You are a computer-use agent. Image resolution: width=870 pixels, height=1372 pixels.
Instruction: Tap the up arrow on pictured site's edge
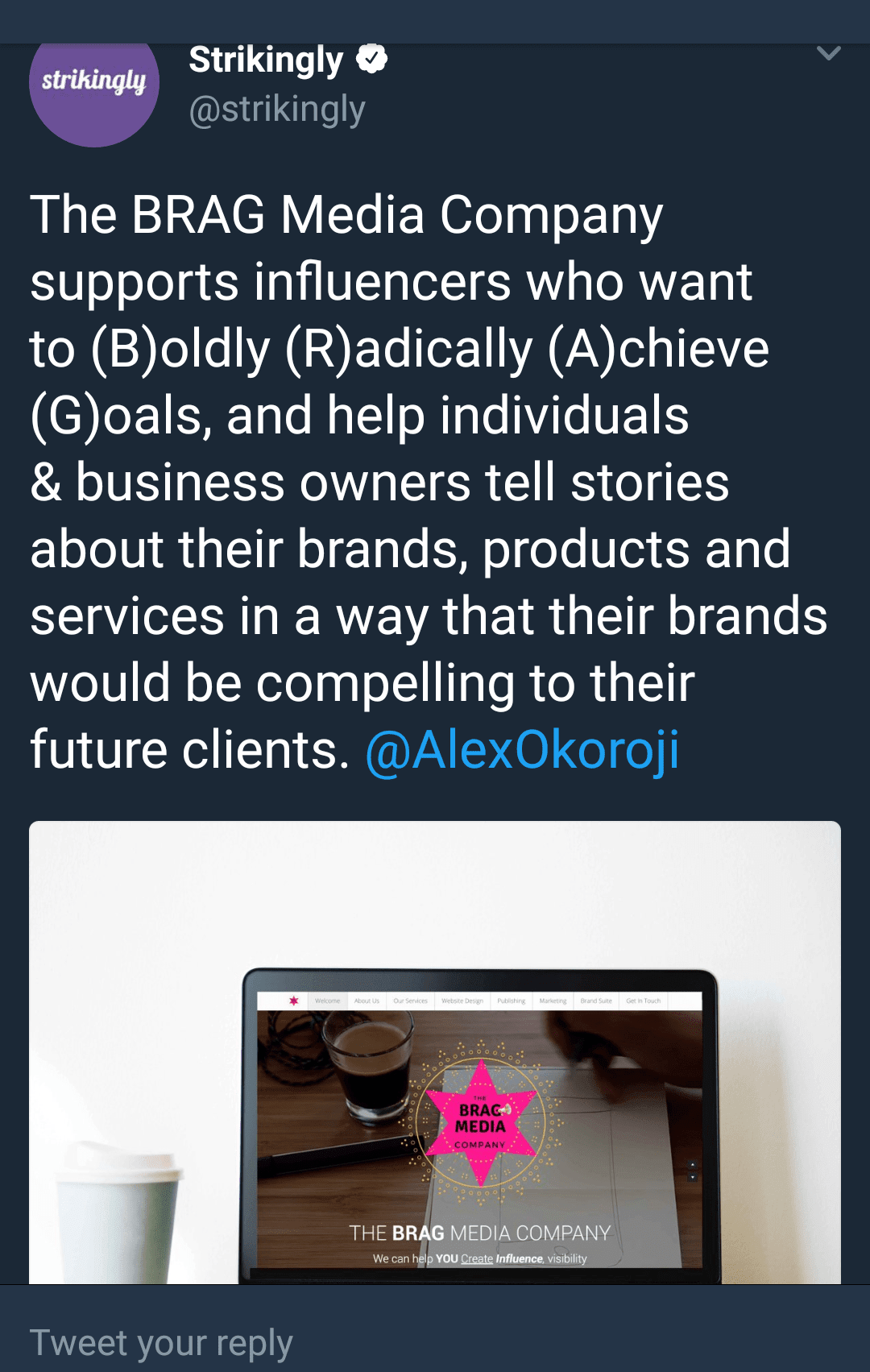(692, 1164)
